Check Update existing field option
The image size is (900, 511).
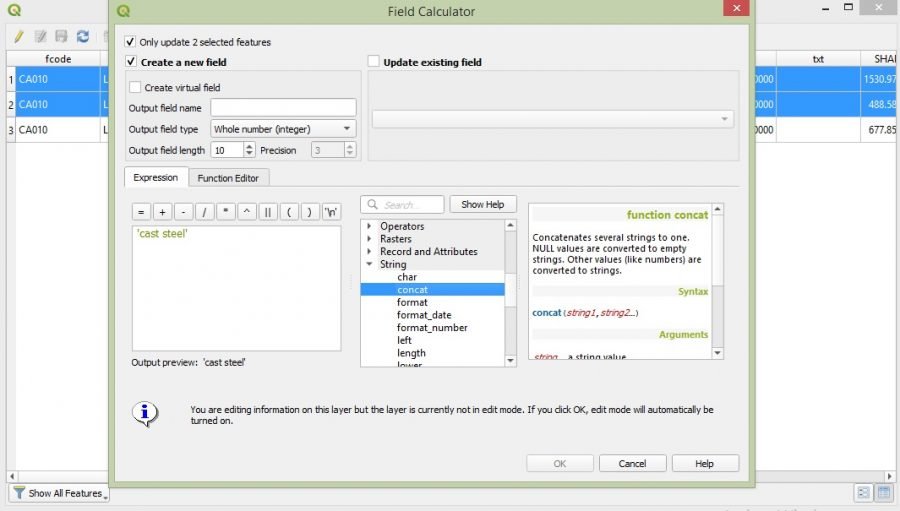pyautogui.click(x=374, y=62)
